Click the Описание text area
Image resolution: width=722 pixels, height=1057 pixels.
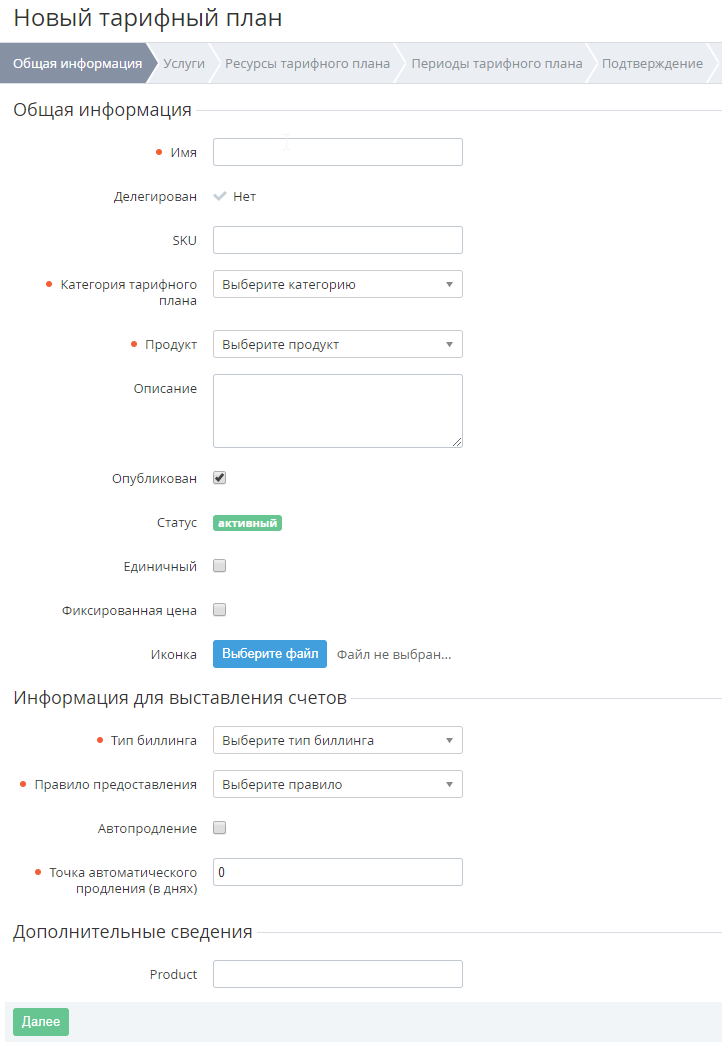[338, 411]
